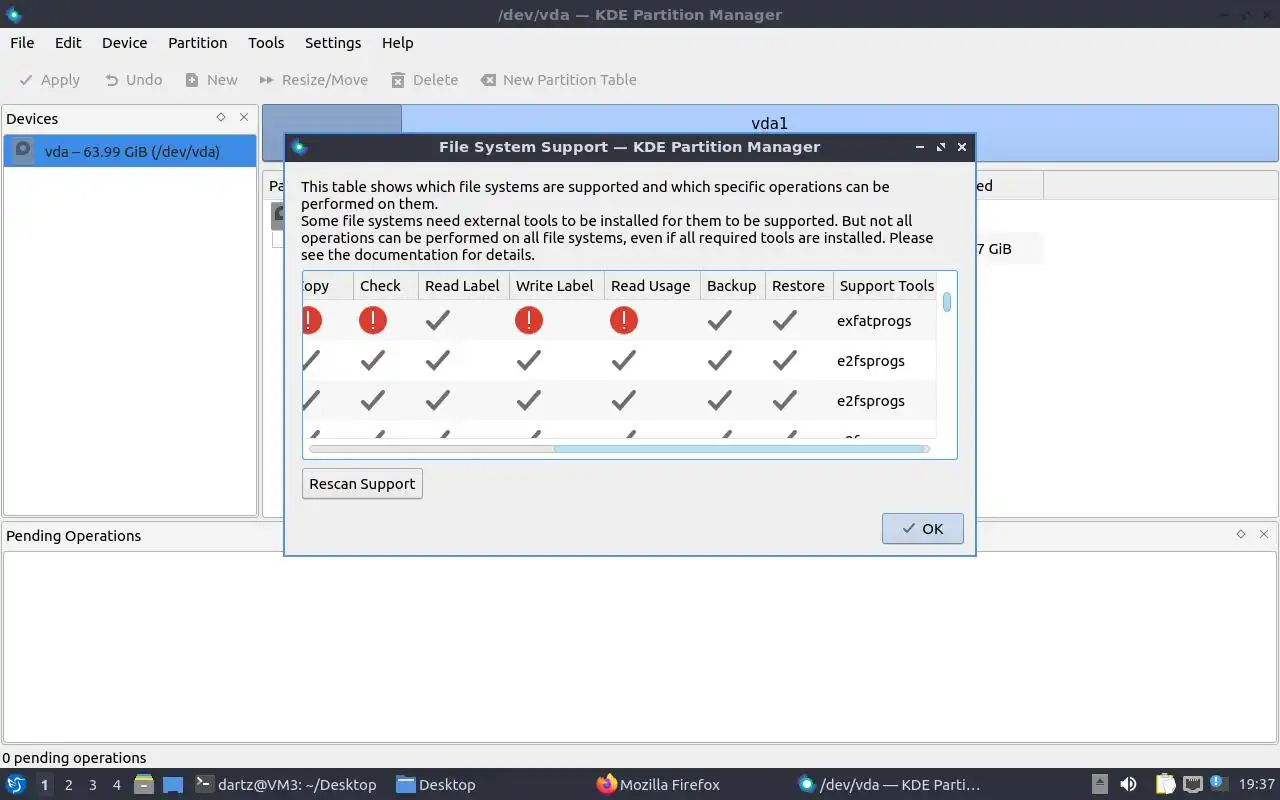Open file manager icon in taskbar
The image size is (1280, 800).
143,784
